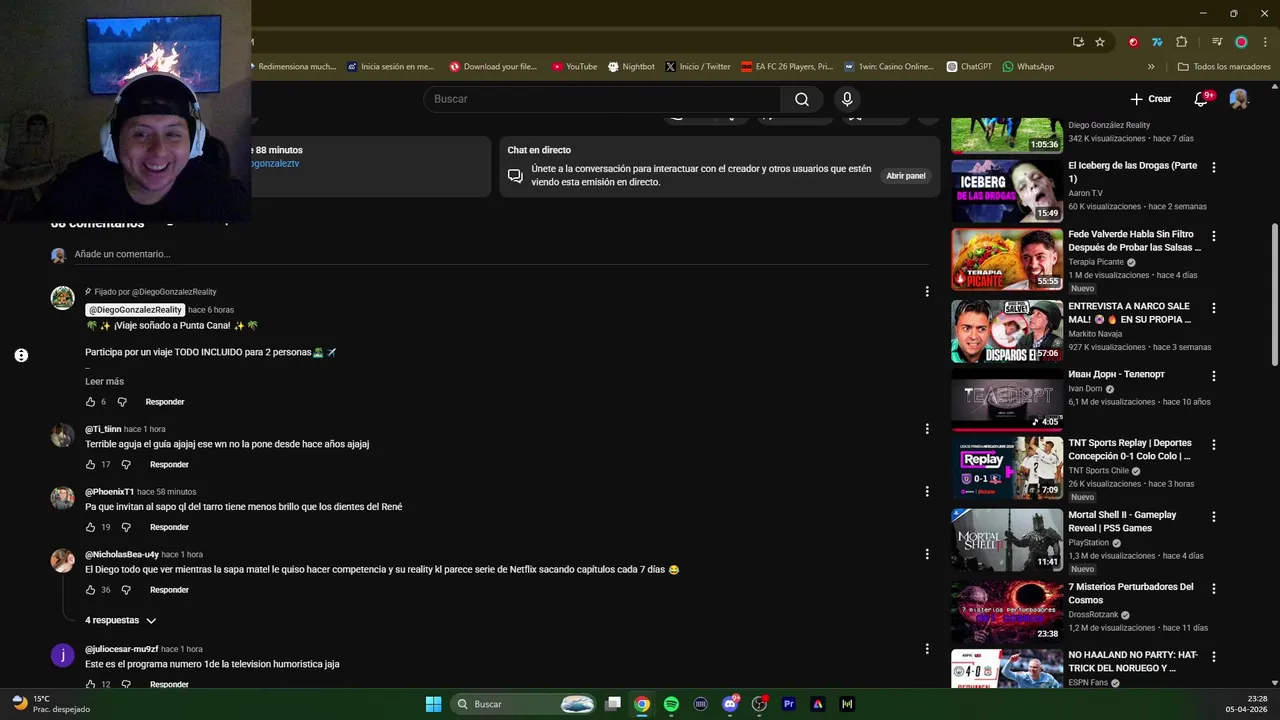Open TNT Sports Replay thumbnail

1006,468
